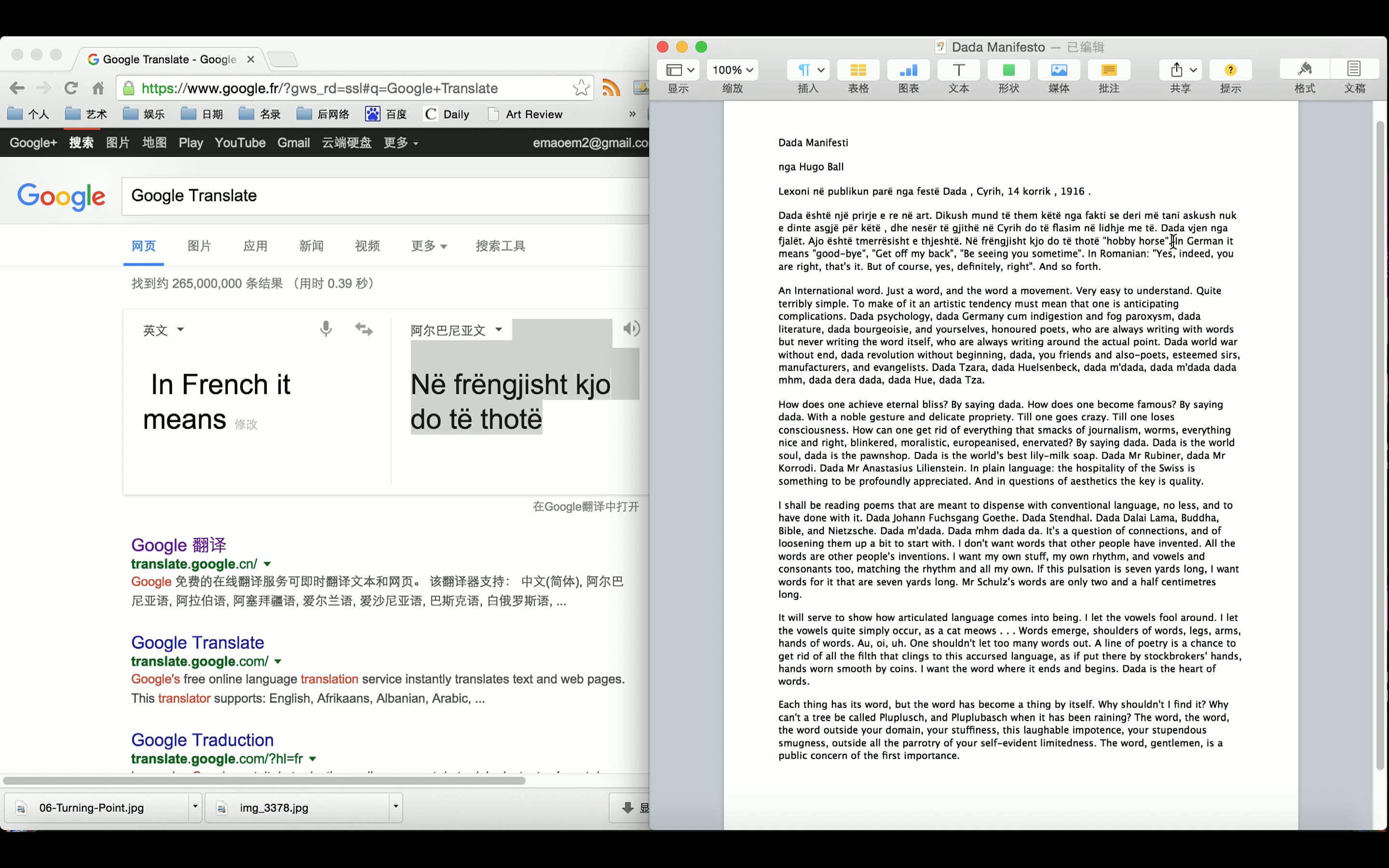Open the Media picker icon

tap(1059, 70)
